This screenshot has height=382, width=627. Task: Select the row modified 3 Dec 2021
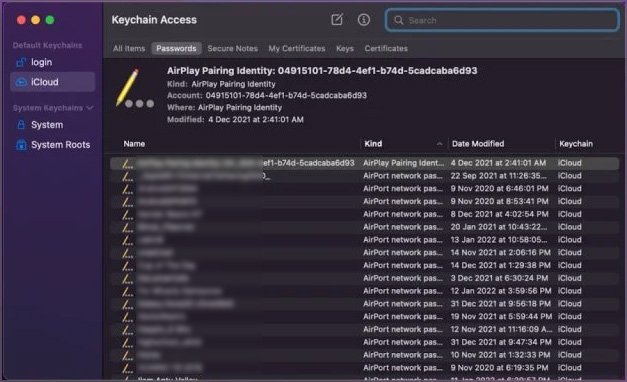pyautogui.click(x=364, y=278)
